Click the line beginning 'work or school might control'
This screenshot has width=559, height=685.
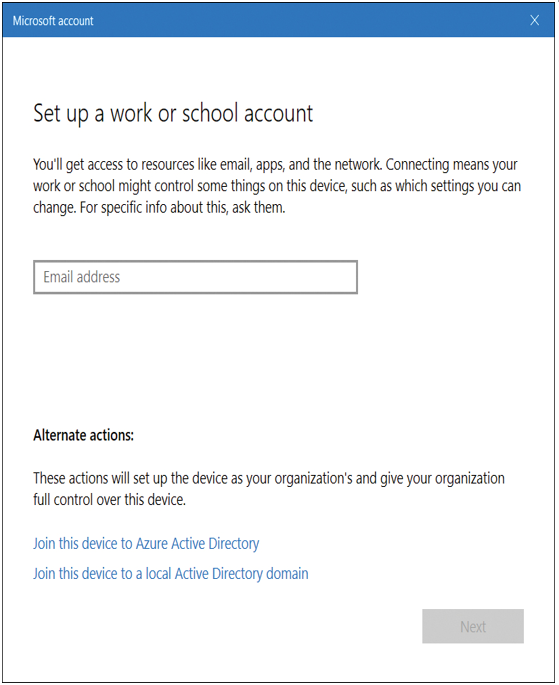[x=277, y=186]
